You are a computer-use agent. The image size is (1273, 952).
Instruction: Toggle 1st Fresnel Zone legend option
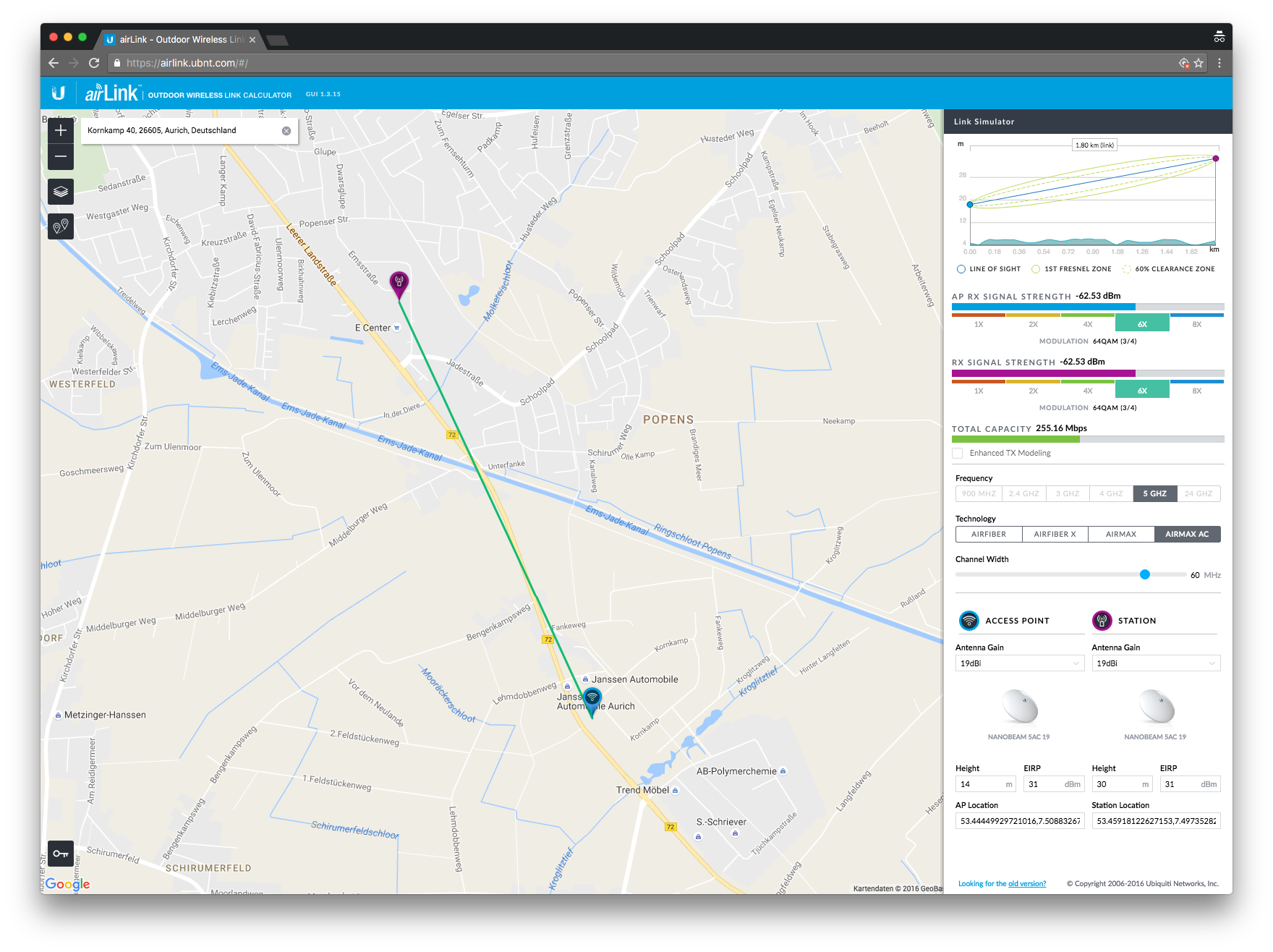click(1036, 269)
